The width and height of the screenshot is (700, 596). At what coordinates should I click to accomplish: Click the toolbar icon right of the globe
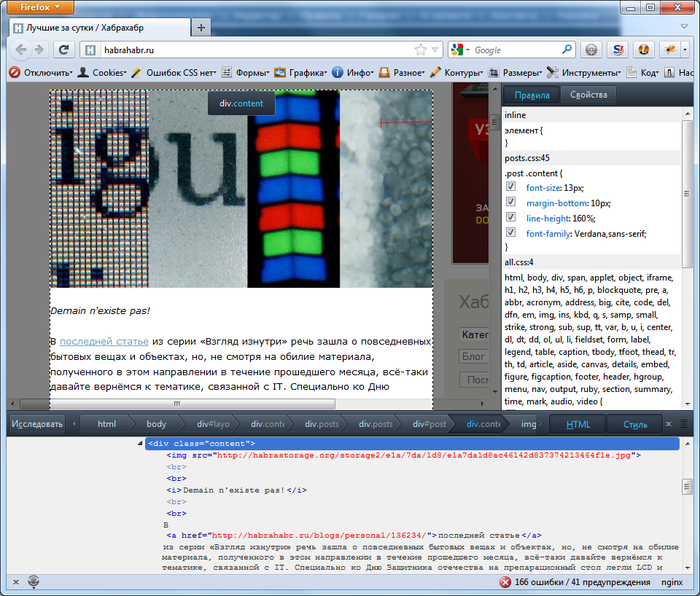[x=670, y=50]
